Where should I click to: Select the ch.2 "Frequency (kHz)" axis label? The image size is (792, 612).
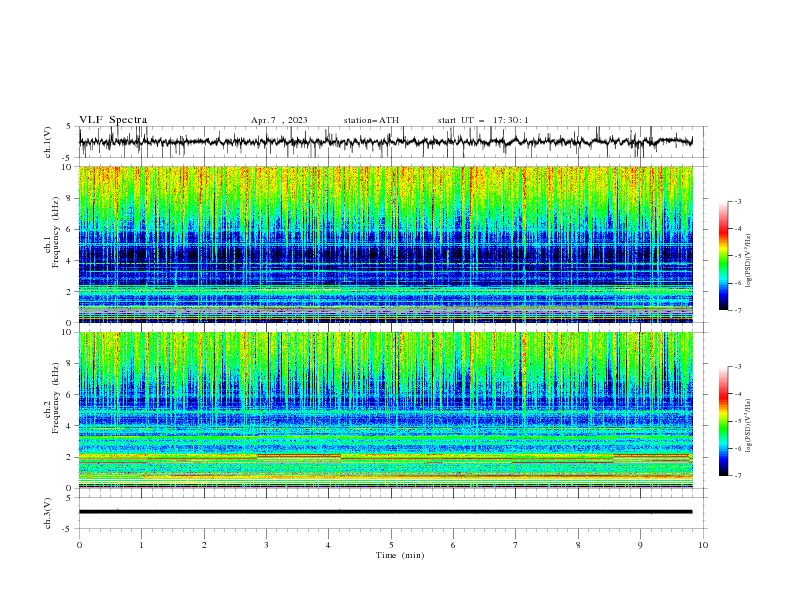(x=56, y=398)
